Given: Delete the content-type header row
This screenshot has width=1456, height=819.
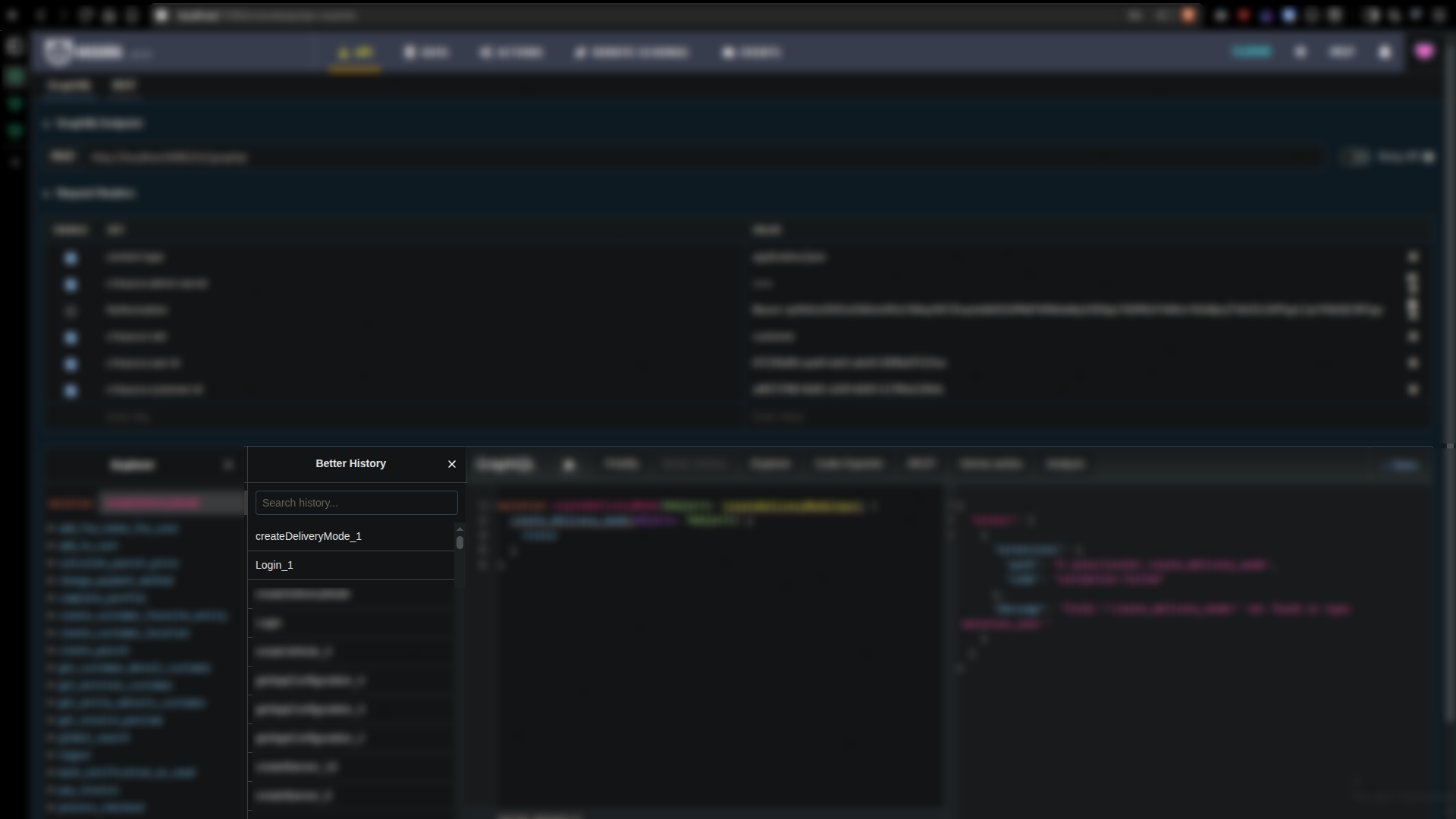Looking at the screenshot, I should pos(1413,257).
